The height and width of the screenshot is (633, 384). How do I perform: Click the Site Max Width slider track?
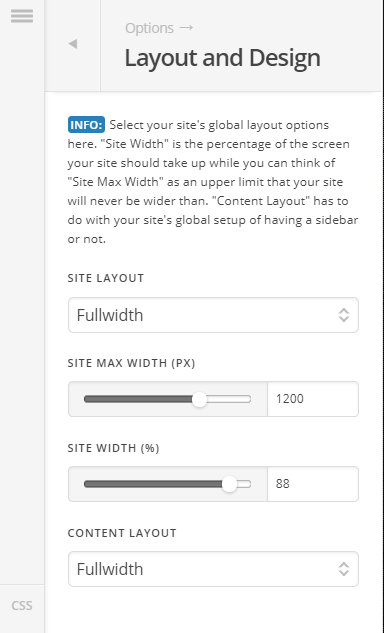[168, 399]
